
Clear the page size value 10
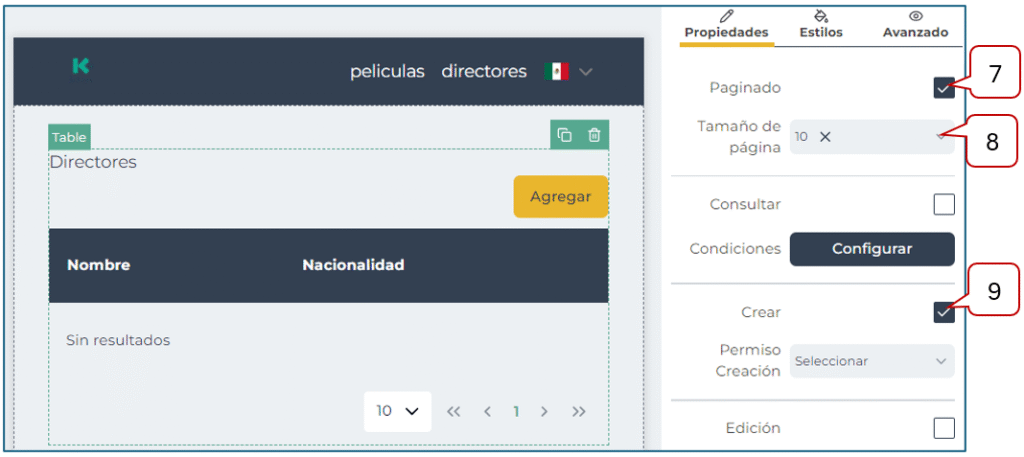point(825,137)
